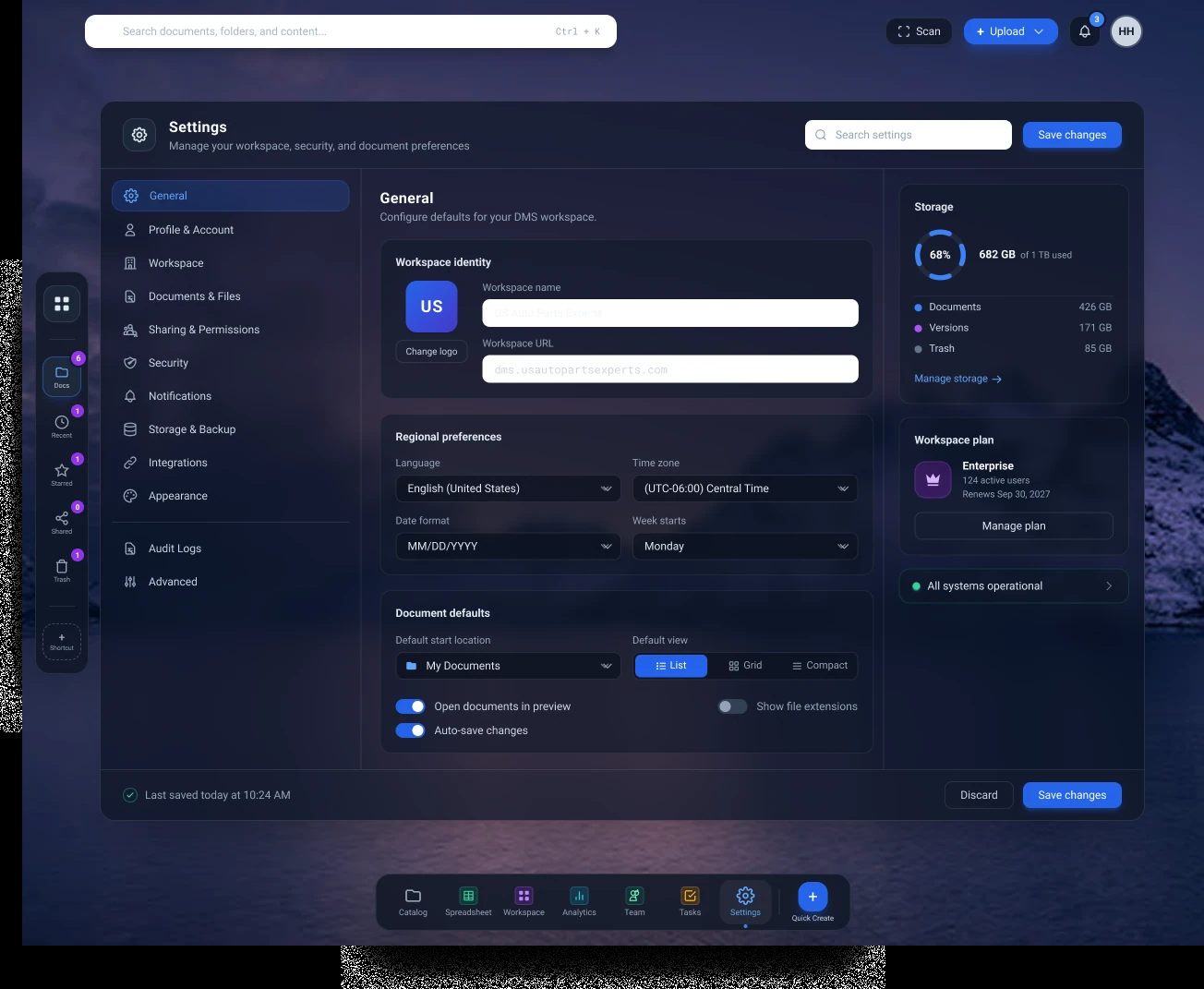Click the Manage plan button

pyautogui.click(x=1014, y=526)
